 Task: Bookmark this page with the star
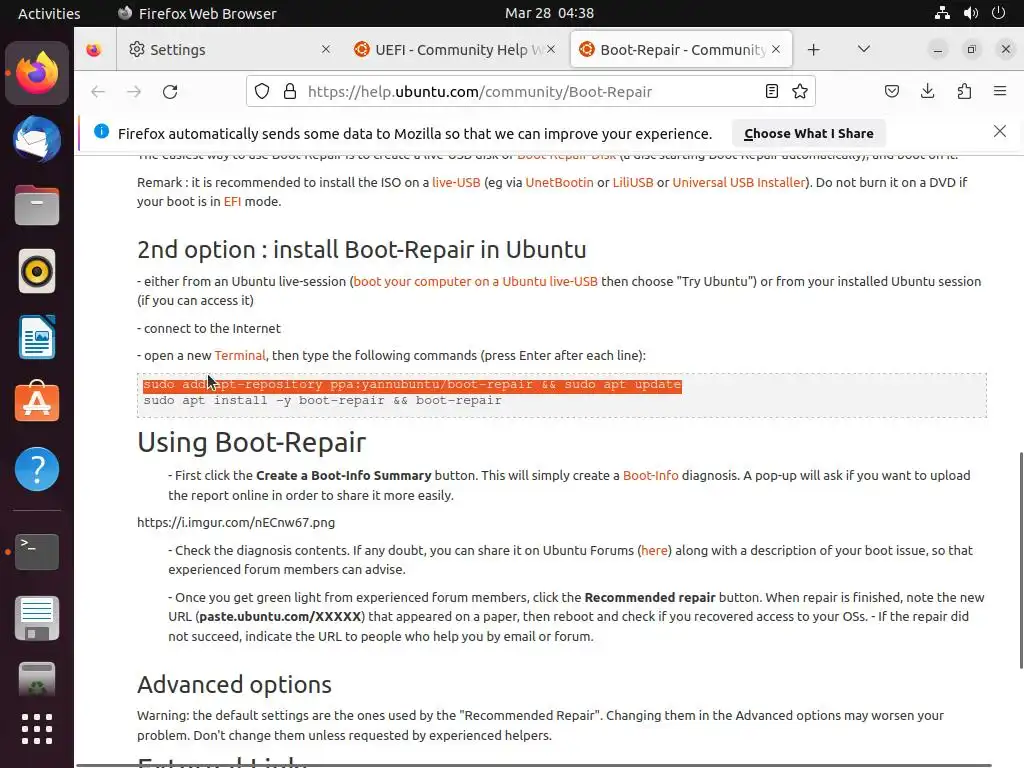click(800, 91)
